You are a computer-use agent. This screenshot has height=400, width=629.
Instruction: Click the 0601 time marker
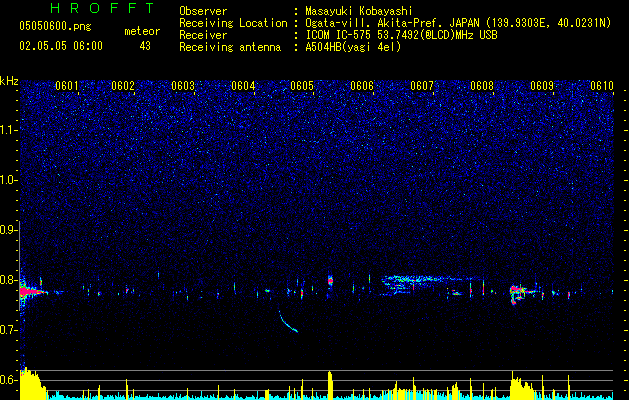(x=67, y=86)
